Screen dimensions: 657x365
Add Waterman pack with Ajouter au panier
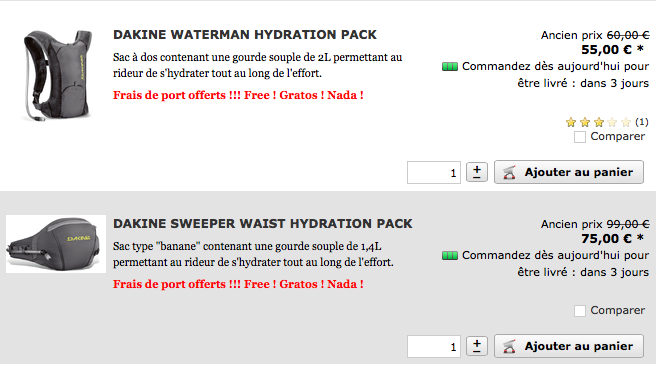coord(569,172)
